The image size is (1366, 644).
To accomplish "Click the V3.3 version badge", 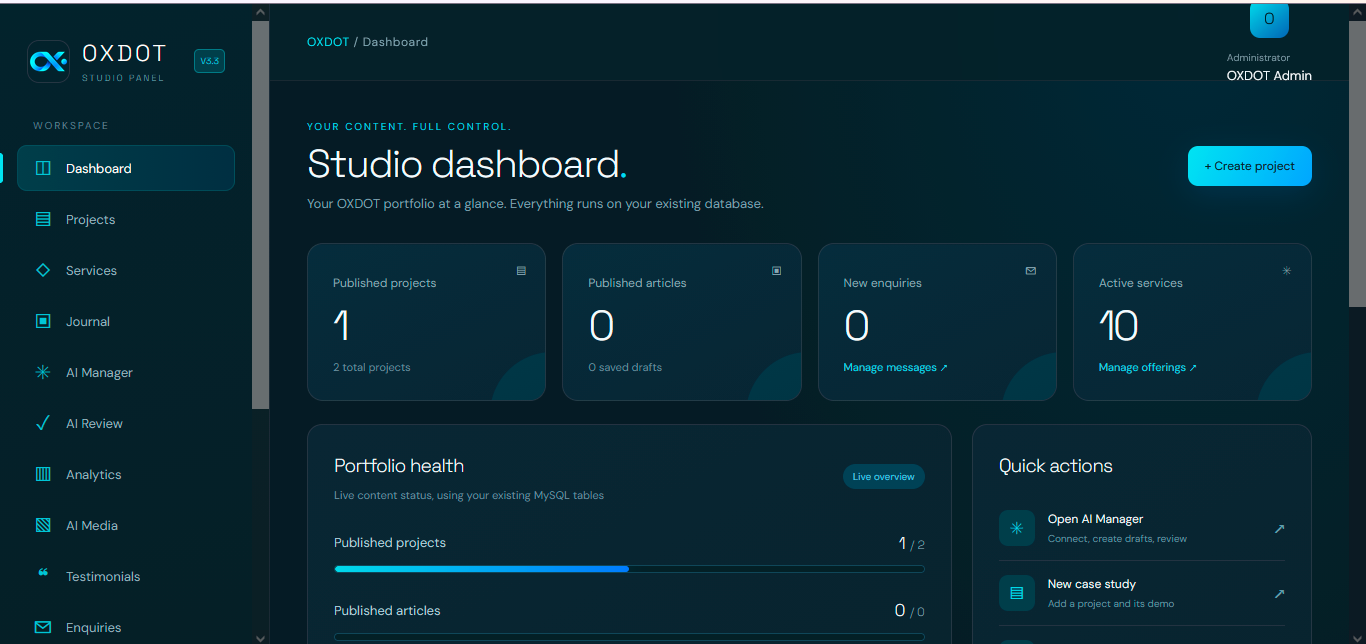I will pyautogui.click(x=209, y=61).
